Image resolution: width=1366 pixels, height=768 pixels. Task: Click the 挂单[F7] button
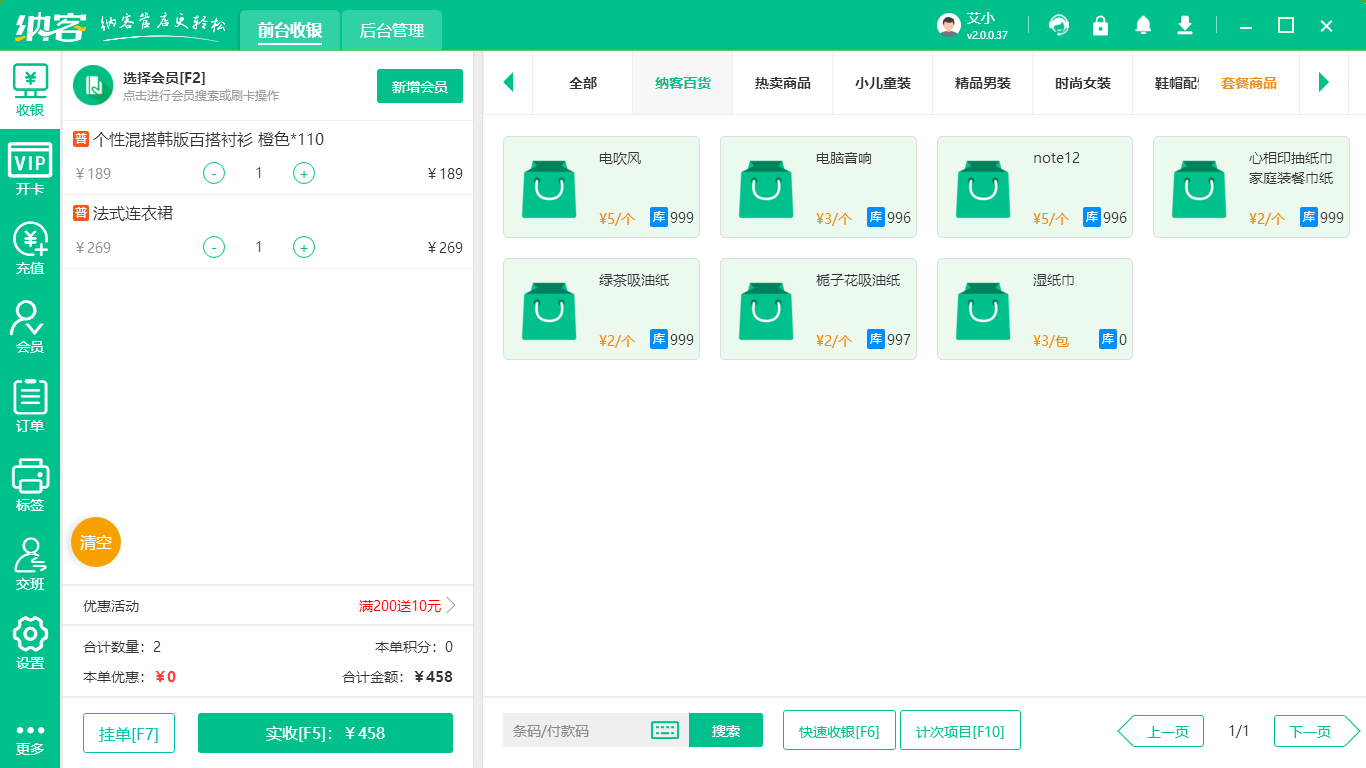(129, 733)
